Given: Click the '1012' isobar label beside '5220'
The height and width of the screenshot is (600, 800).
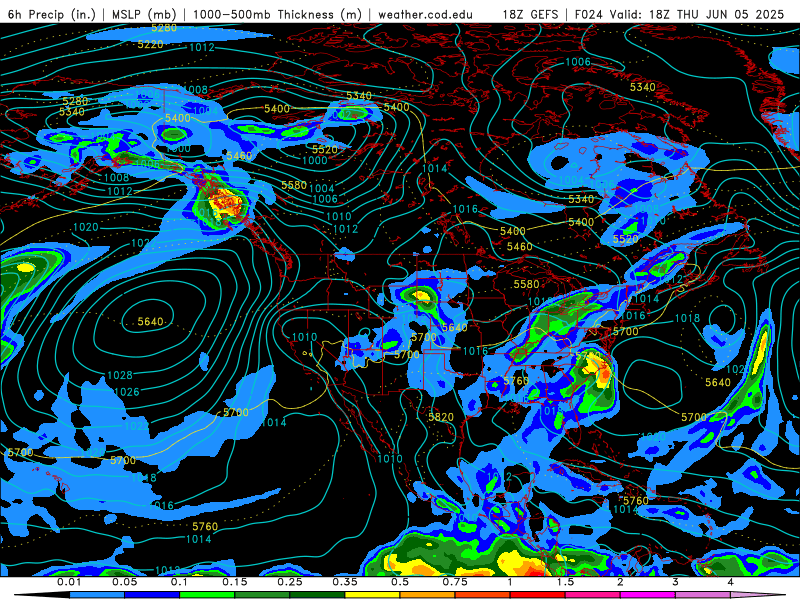Looking at the screenshot, I should pyautogui.click(x=202, y=47).
